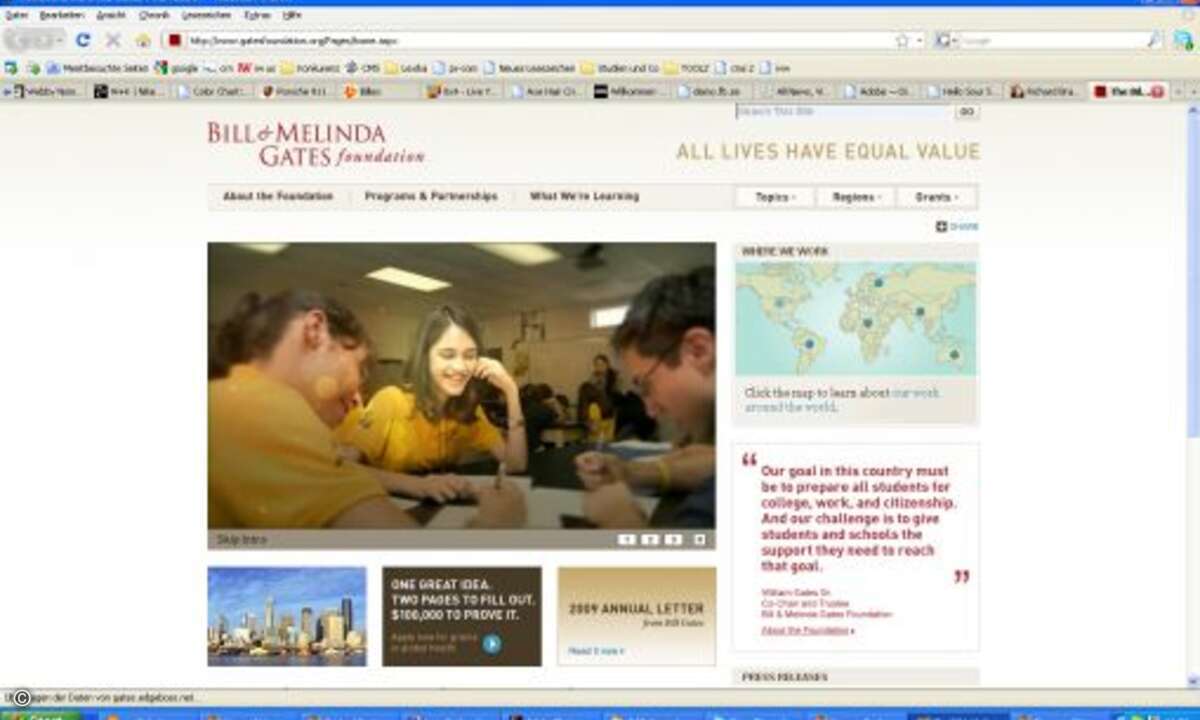Click the Share plus icon on the page
Screen dimensions: 1200x720
click(941, 227)
